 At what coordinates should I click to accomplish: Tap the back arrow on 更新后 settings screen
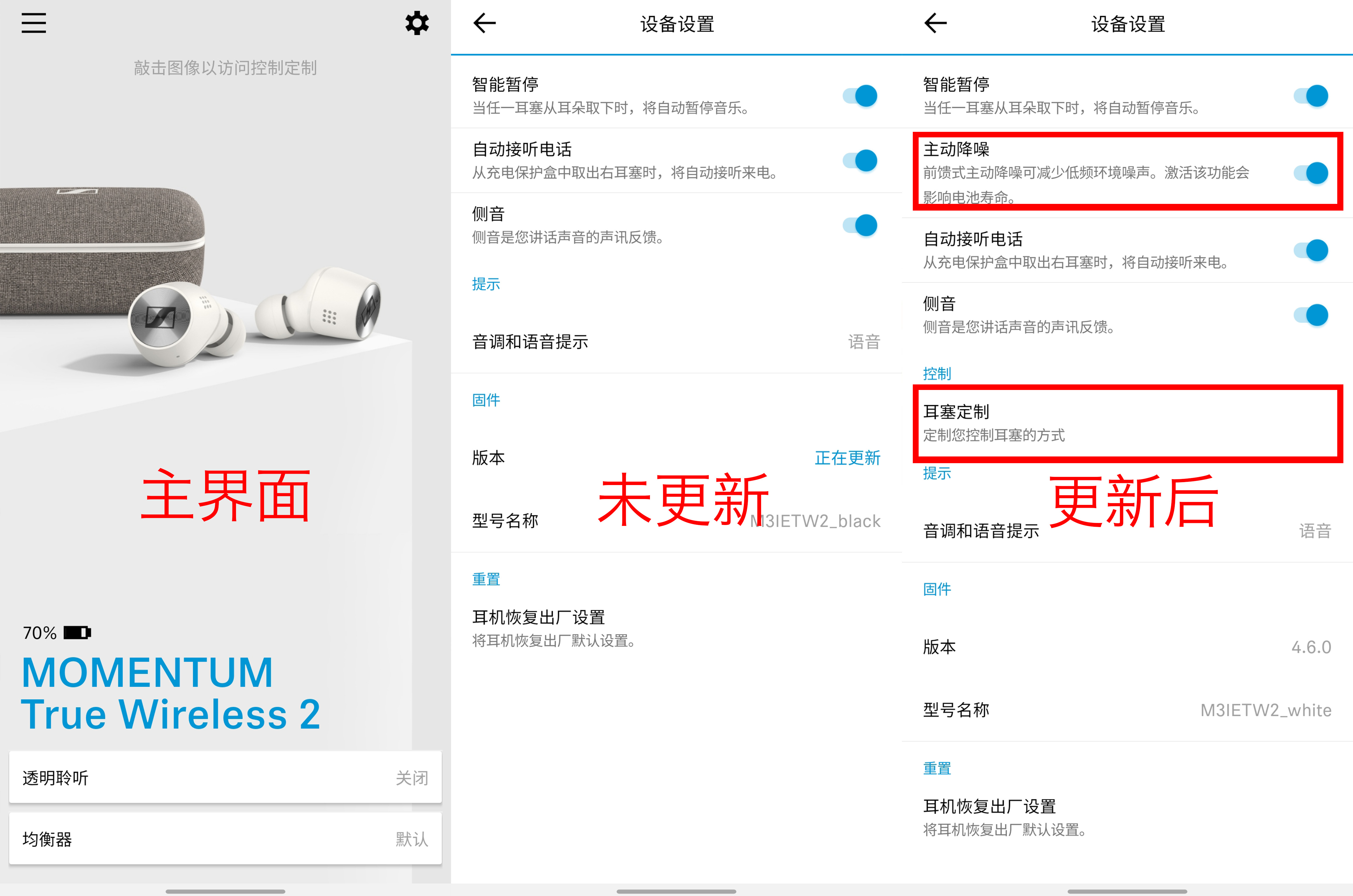coord(935,24)
